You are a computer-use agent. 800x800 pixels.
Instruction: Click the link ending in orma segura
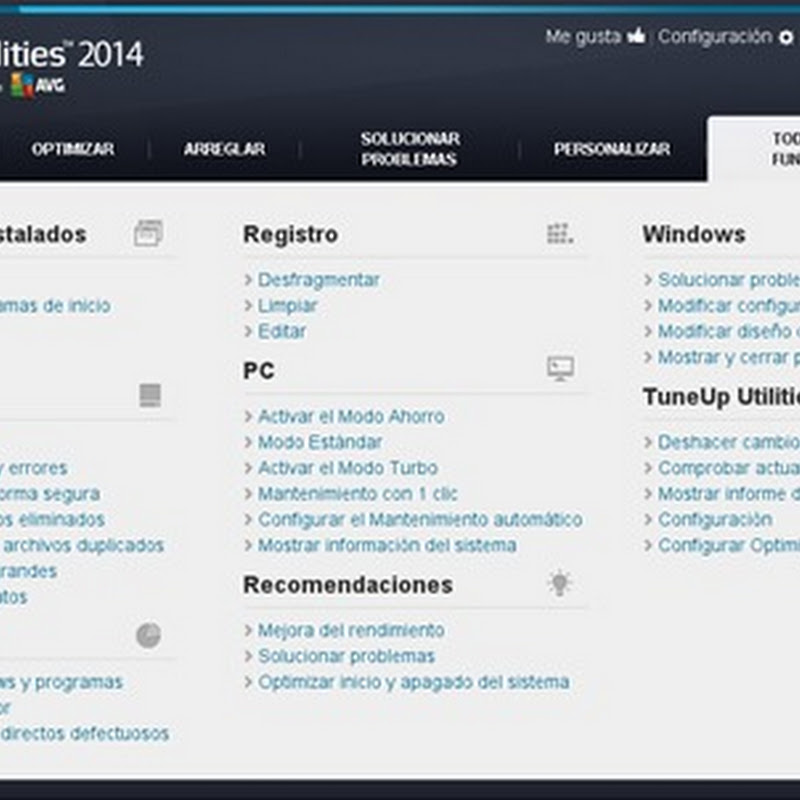(x=50, y=494)
